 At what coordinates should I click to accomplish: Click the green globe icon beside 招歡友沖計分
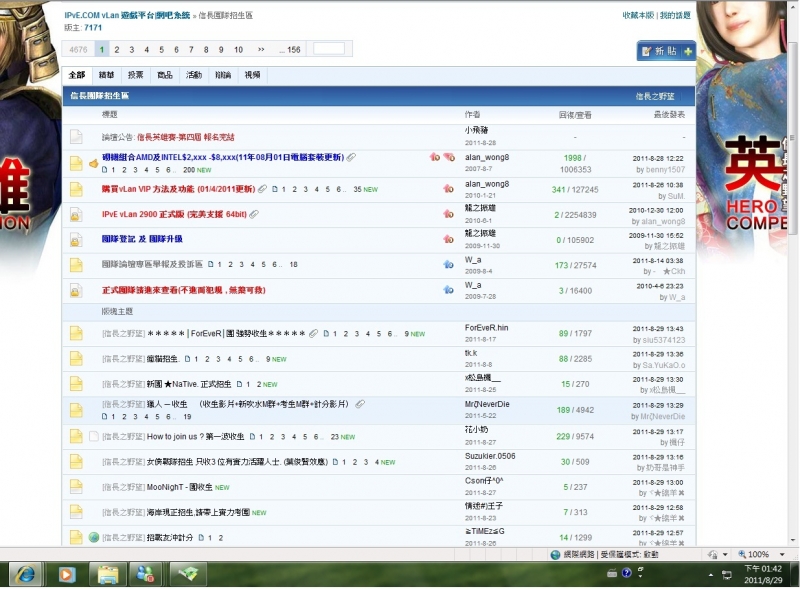click(93, 537)
